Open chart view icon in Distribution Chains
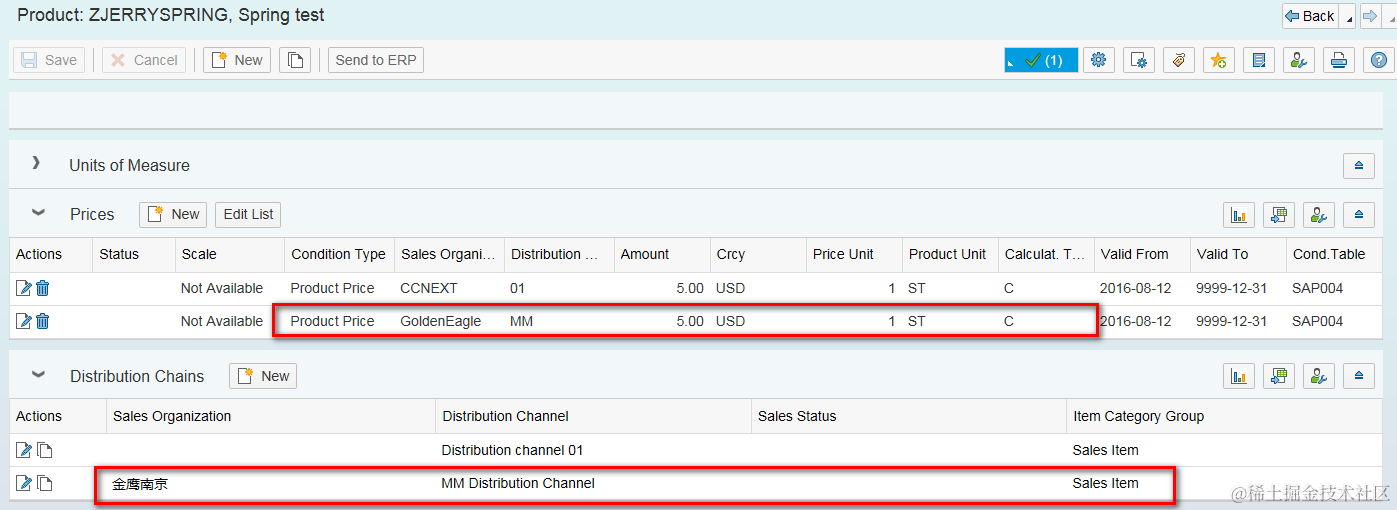This screenshot has height=510, width=1397. [1239, 376]
